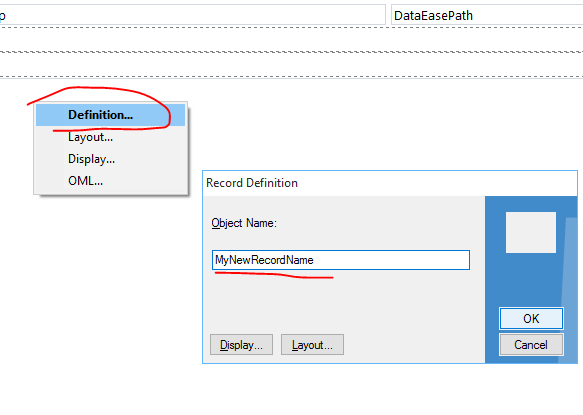Image resolution: width=583 pixels, height=415 pixels.
Task: Click the MyNewRecordName text in the field
Action: coord(264,260)
